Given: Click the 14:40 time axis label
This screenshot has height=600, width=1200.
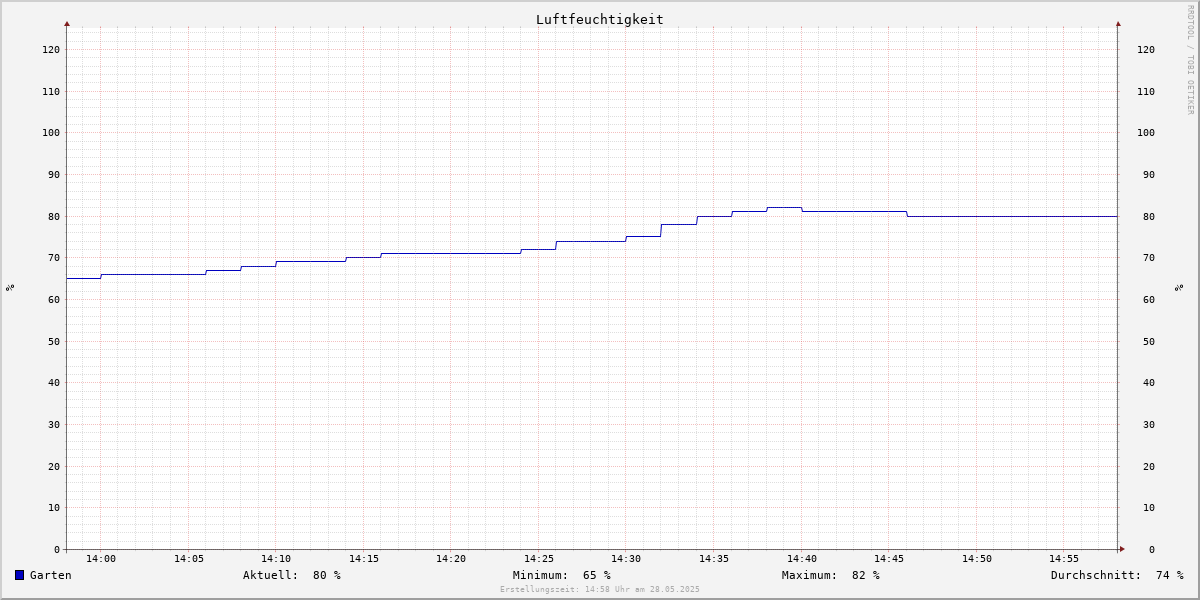Looking at the screenshot, I should [x=802, y=559].
